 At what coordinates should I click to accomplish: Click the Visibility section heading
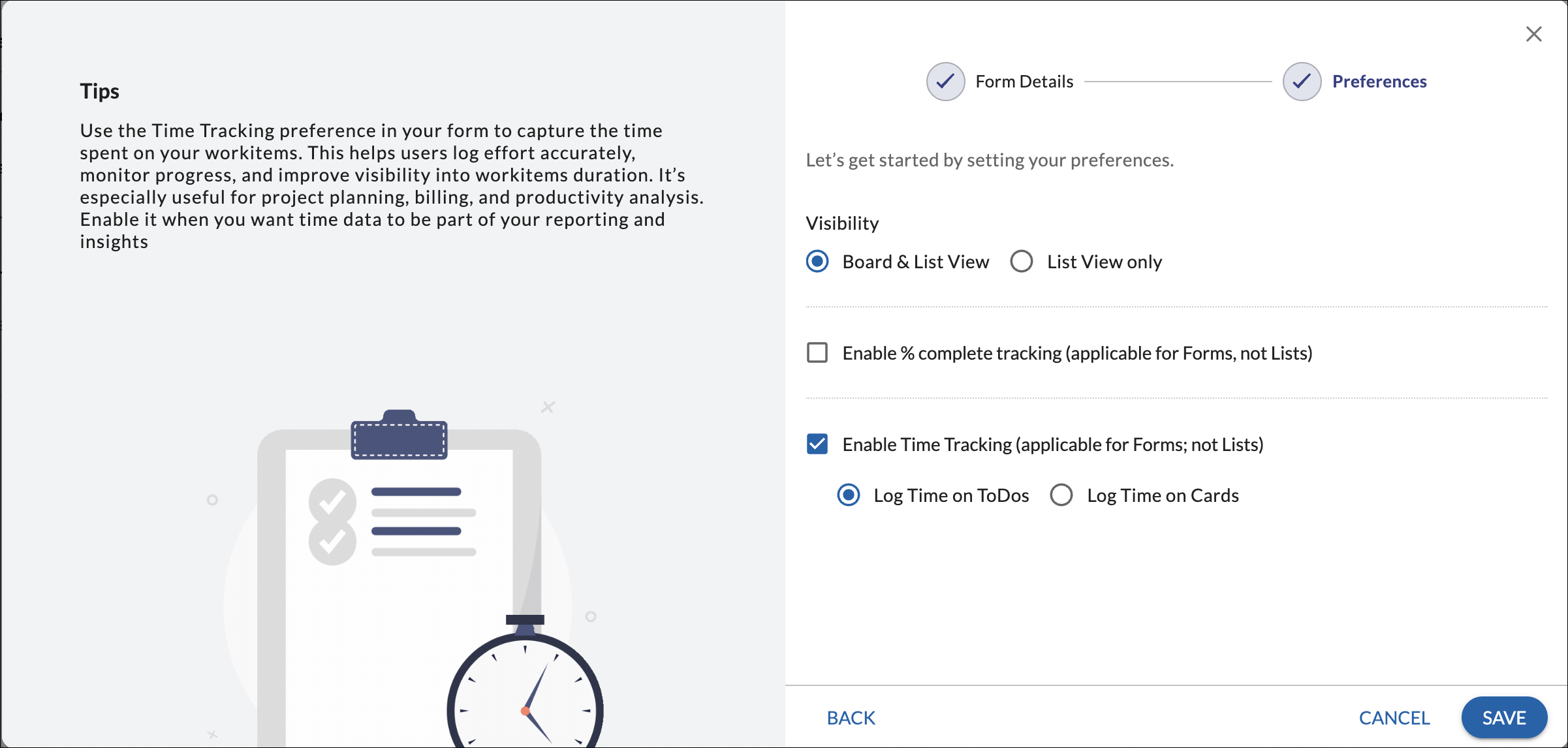842,223
